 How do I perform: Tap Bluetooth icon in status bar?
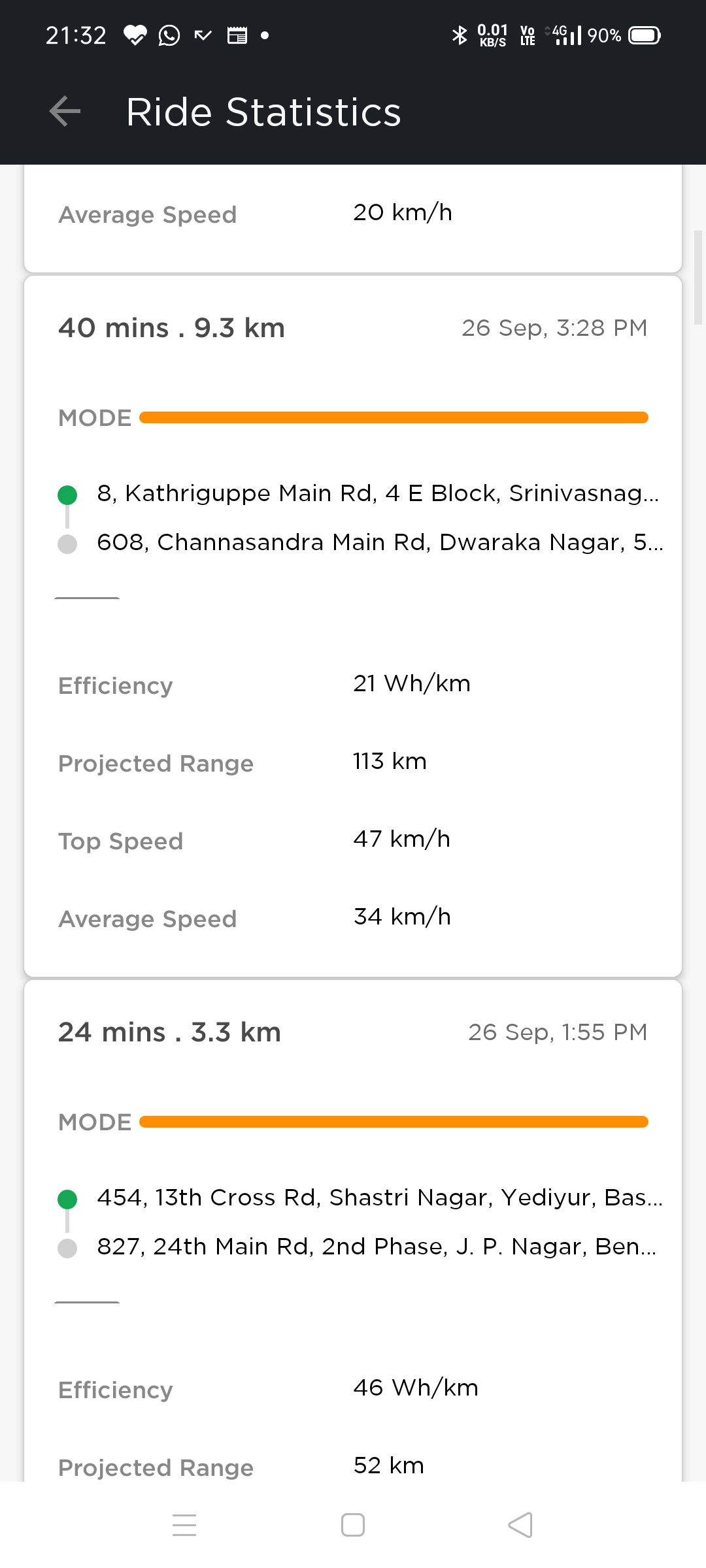(x=460, y=35)
